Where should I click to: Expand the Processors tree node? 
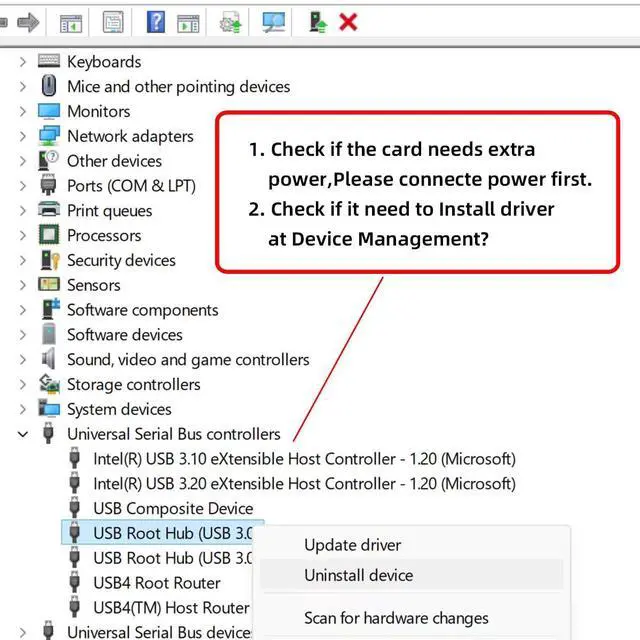coord(23,236)
